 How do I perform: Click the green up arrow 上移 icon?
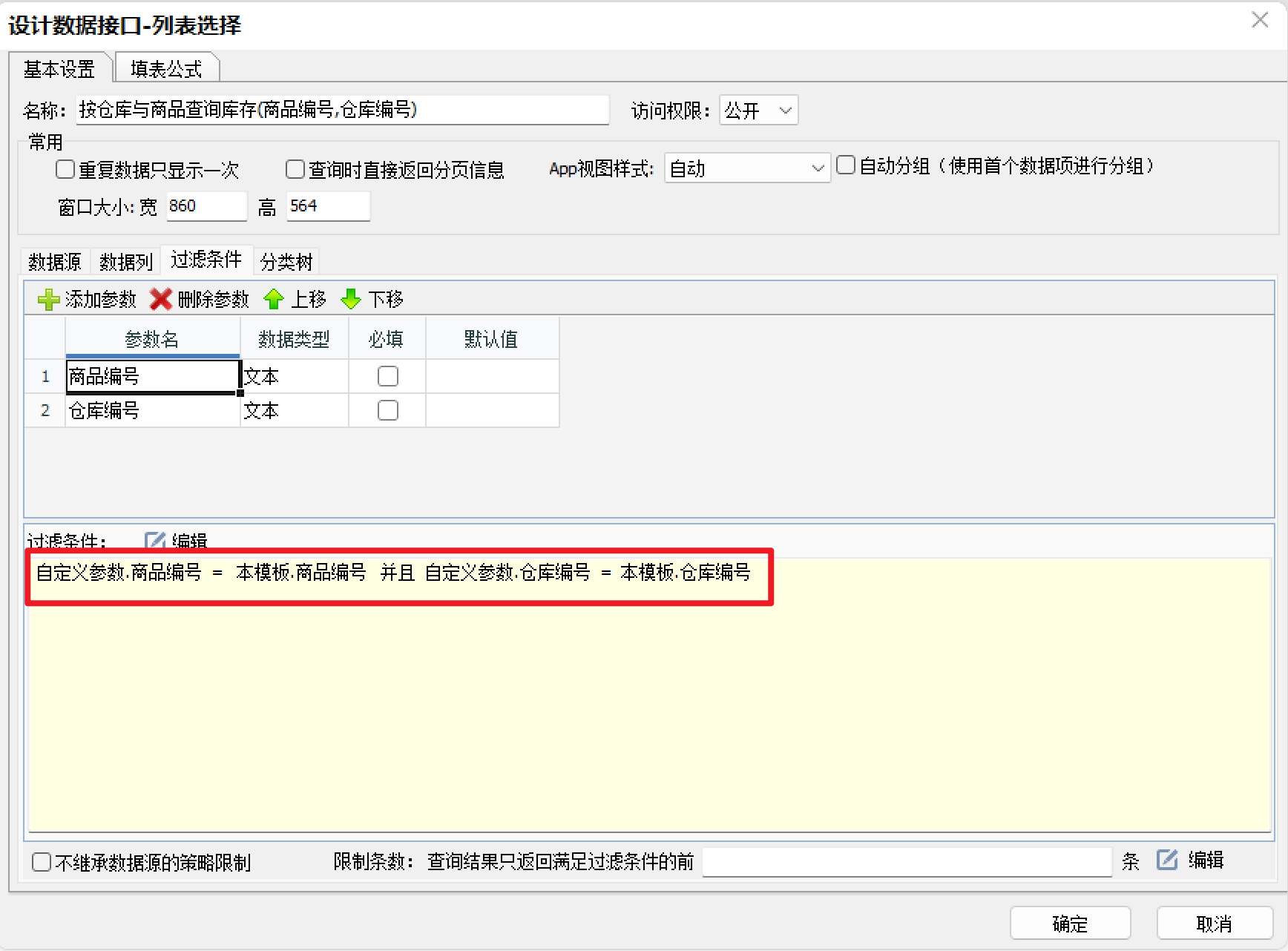click(x=274, y=300)
